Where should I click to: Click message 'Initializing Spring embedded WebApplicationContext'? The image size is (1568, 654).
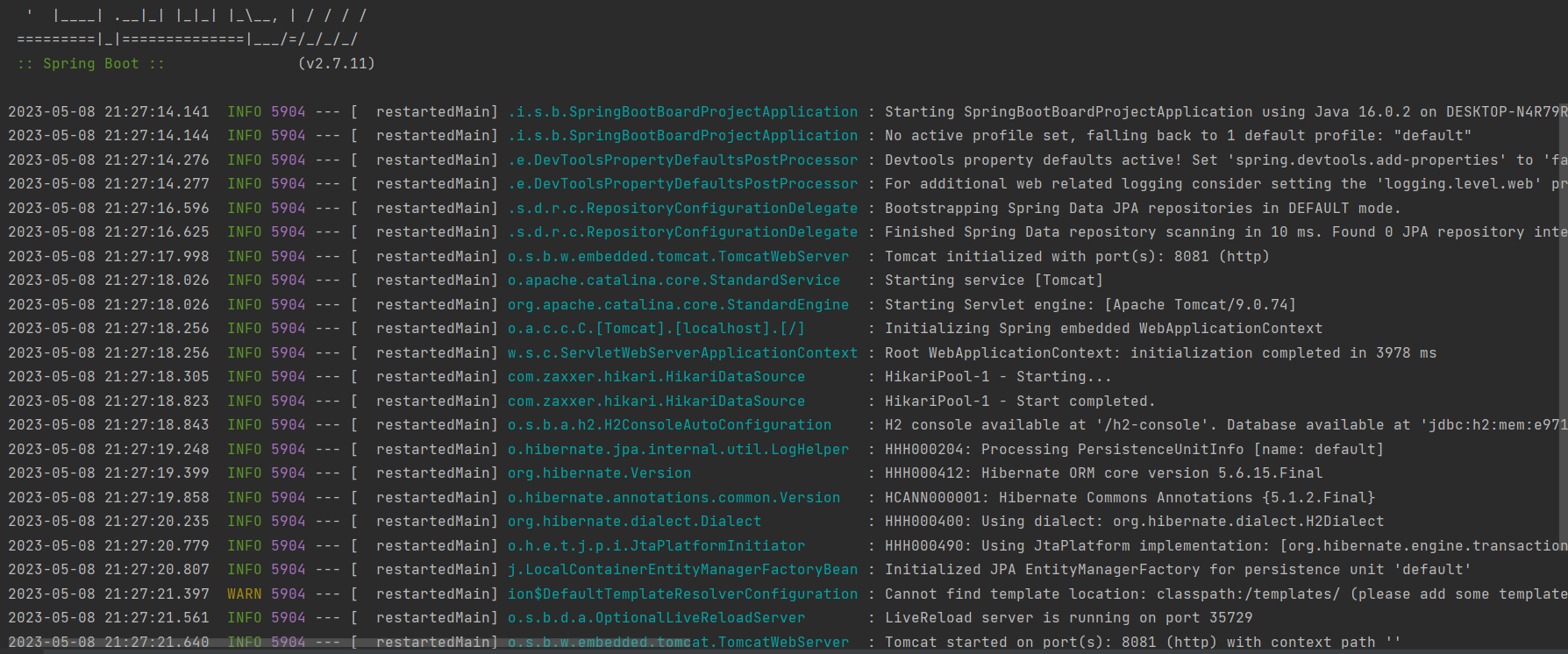tap(1104, 328)
